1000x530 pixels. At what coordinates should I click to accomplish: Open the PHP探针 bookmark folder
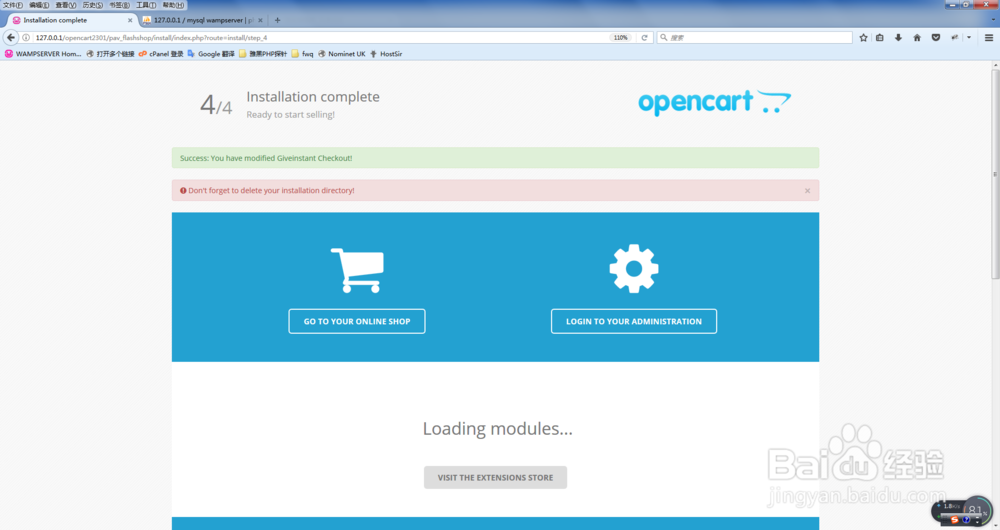(263, 54)
